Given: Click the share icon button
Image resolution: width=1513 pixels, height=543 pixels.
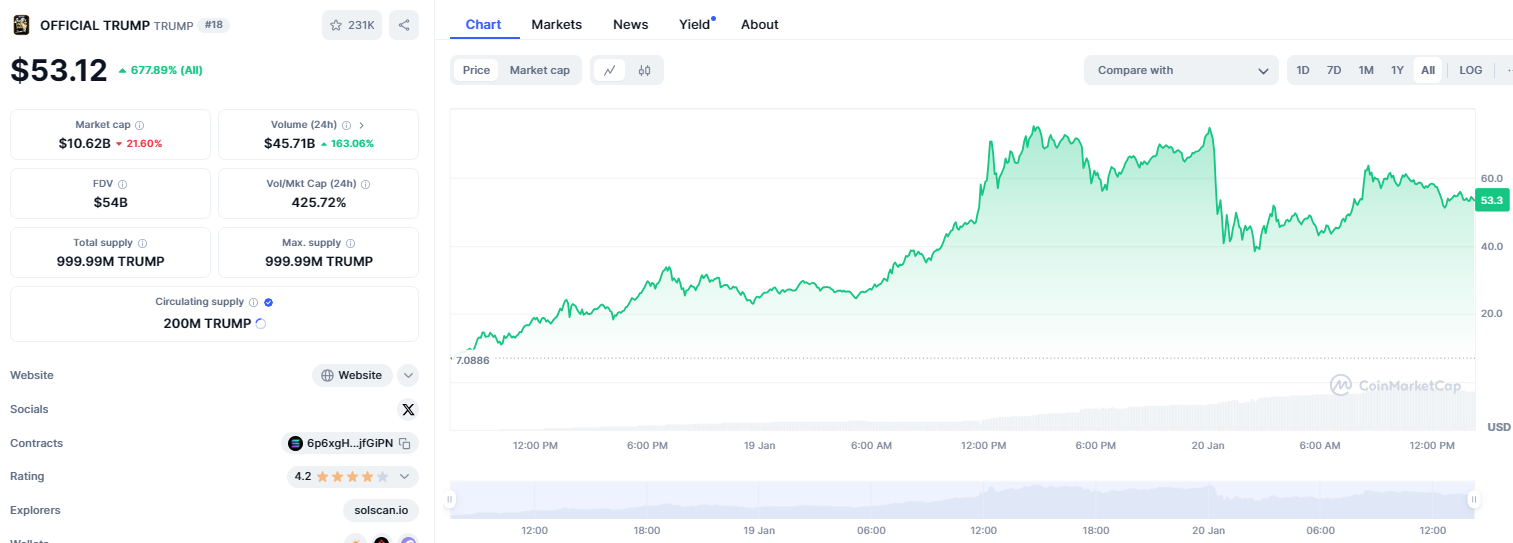Looking at the screenshot, I should 403,25.
